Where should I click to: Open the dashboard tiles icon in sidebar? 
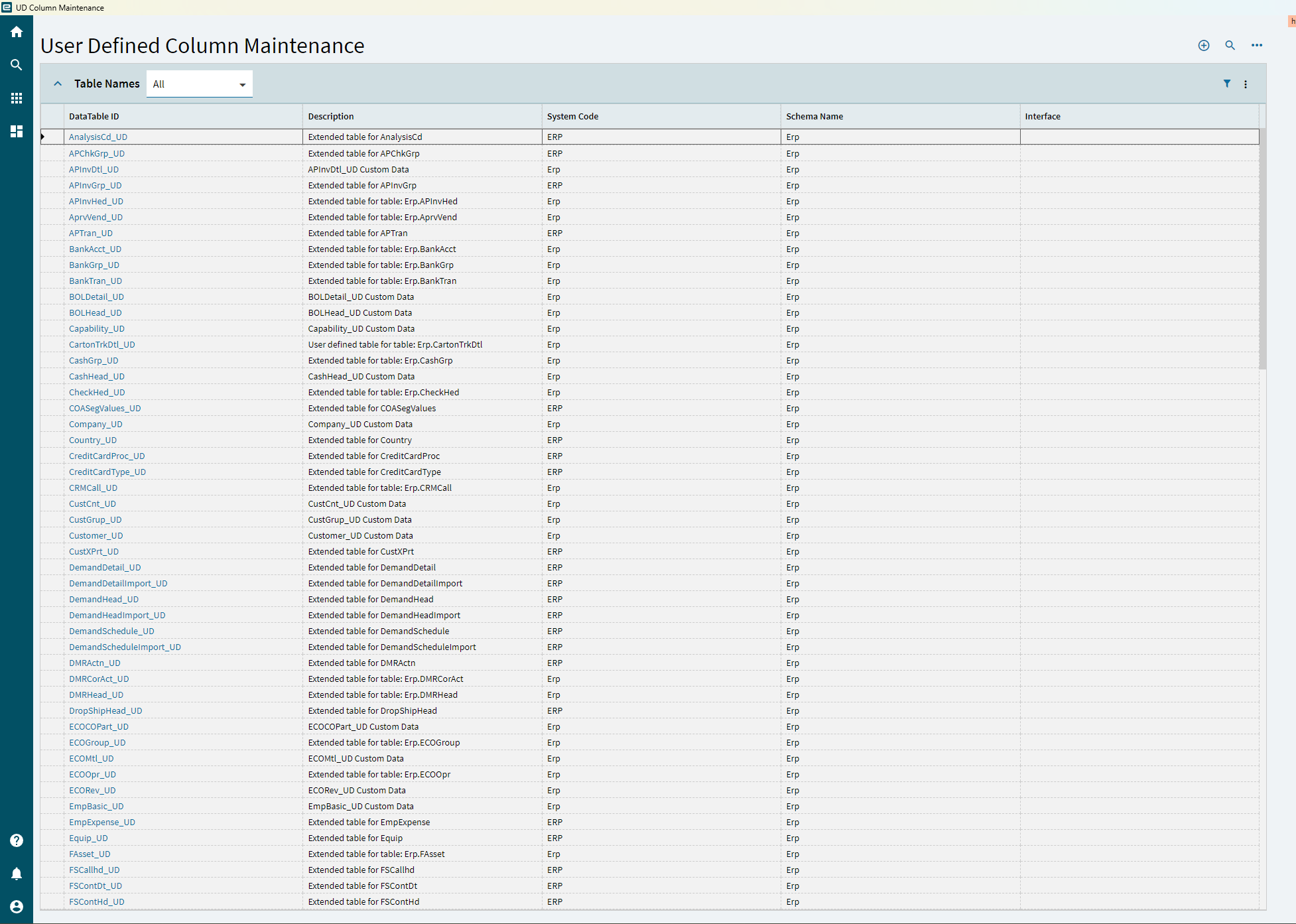click(x=17, y=131)
